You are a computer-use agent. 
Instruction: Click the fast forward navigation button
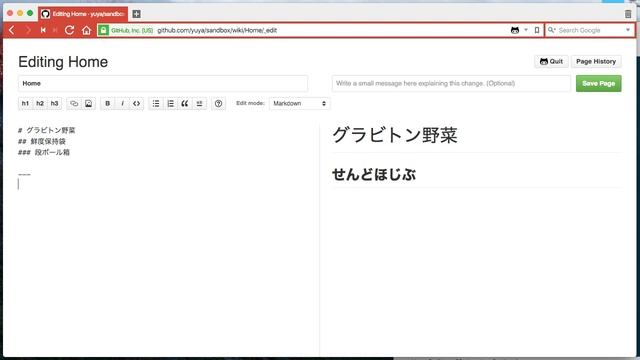pos(55,30)
